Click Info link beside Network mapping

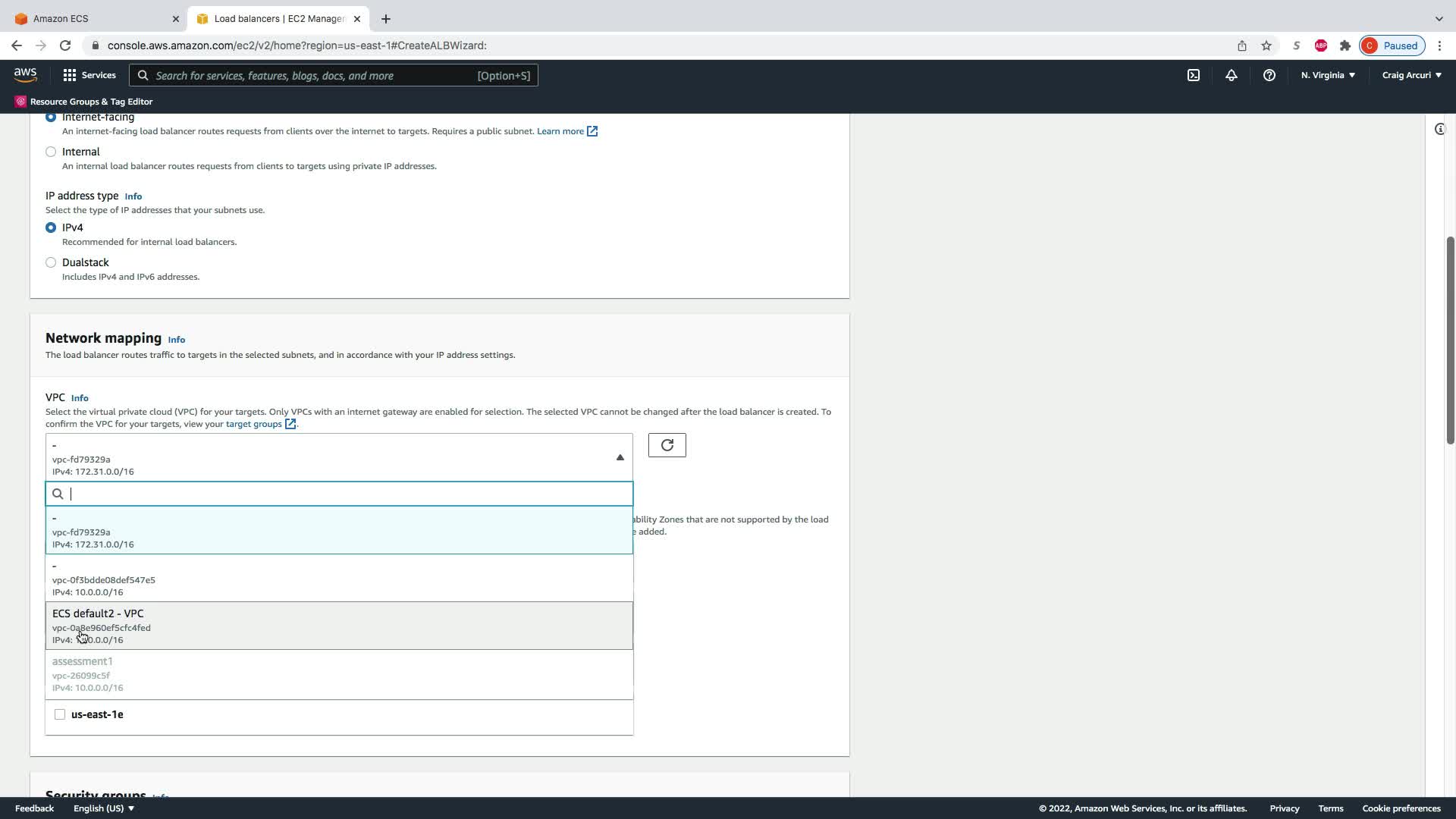(176, 340)
